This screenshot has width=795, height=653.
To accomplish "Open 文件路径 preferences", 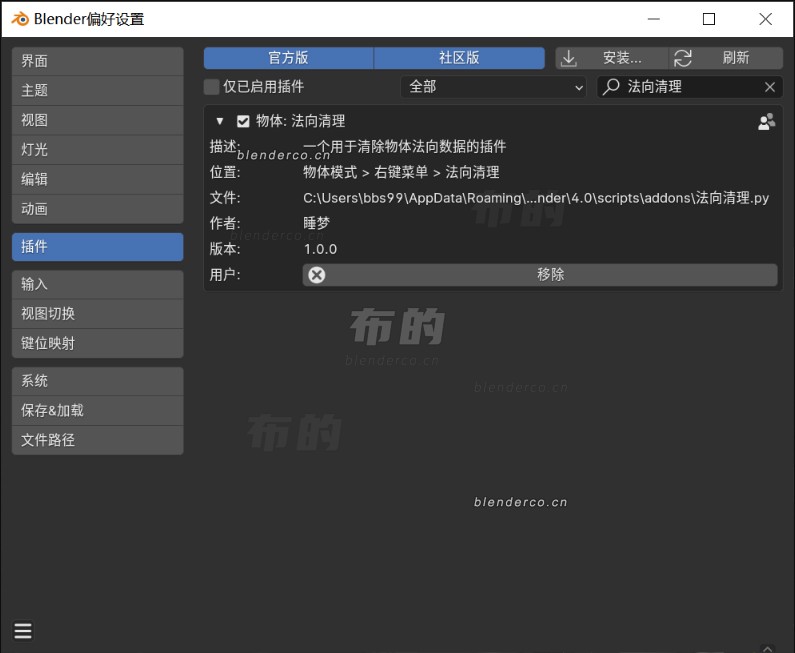I will coord(97,440).
